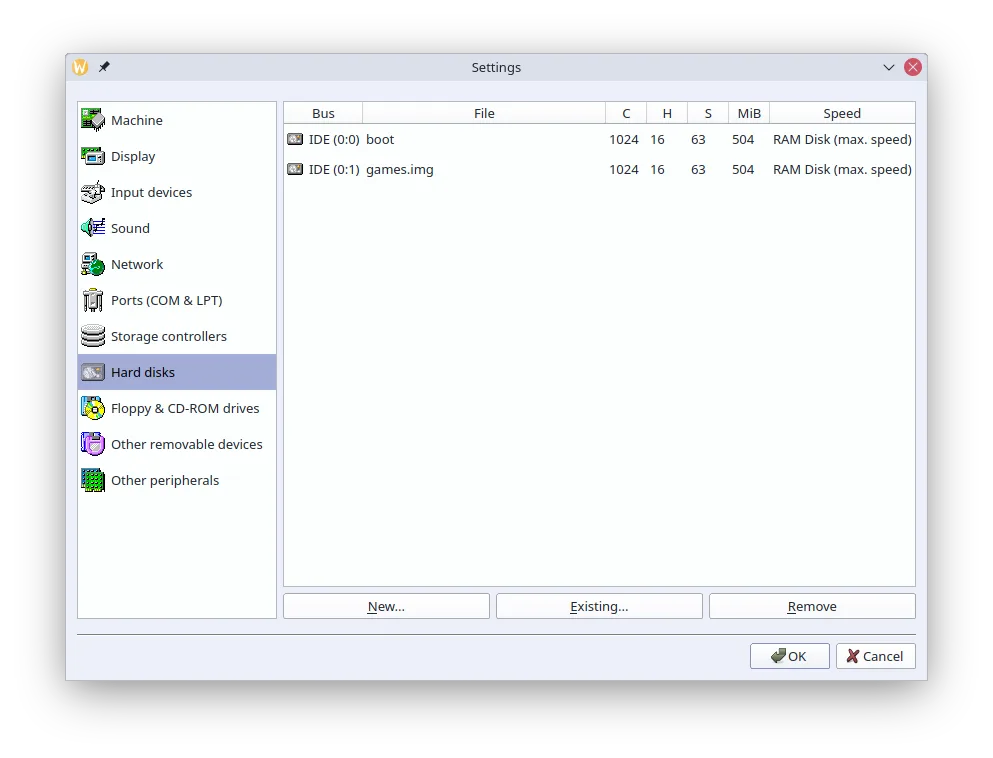Image resolution: width=993 pixels, height=758 pixels.
Task: Select the Sound settings category
Action: tap(177, 228)
